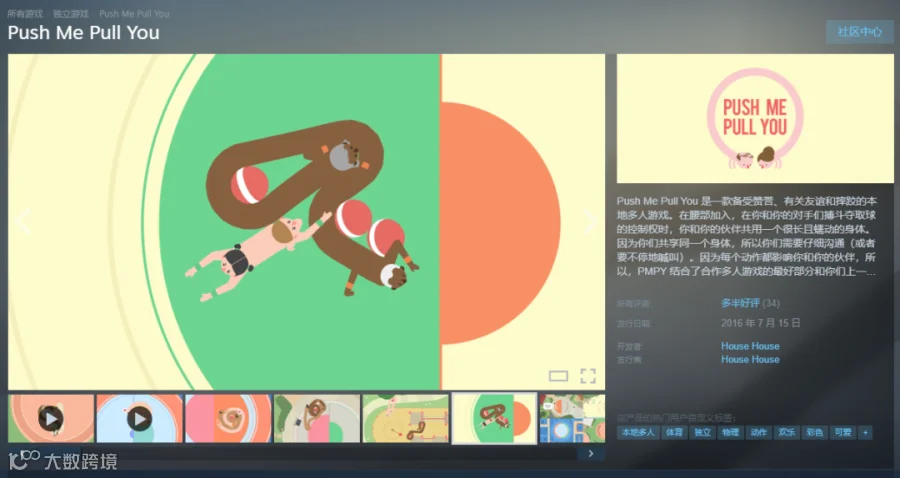The height and width of the screenshot is (478, 900).
Task: Go to next screenshot with right arrow
Action: [x=590, y=221]
